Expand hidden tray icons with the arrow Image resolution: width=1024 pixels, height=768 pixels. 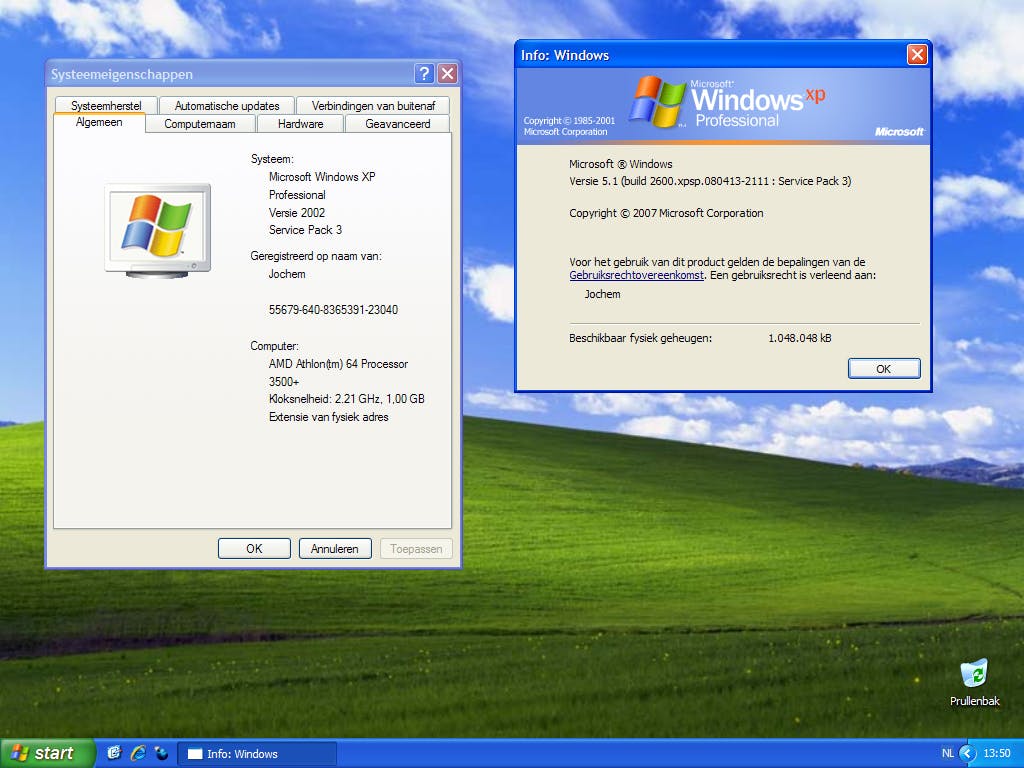[967, 753]
